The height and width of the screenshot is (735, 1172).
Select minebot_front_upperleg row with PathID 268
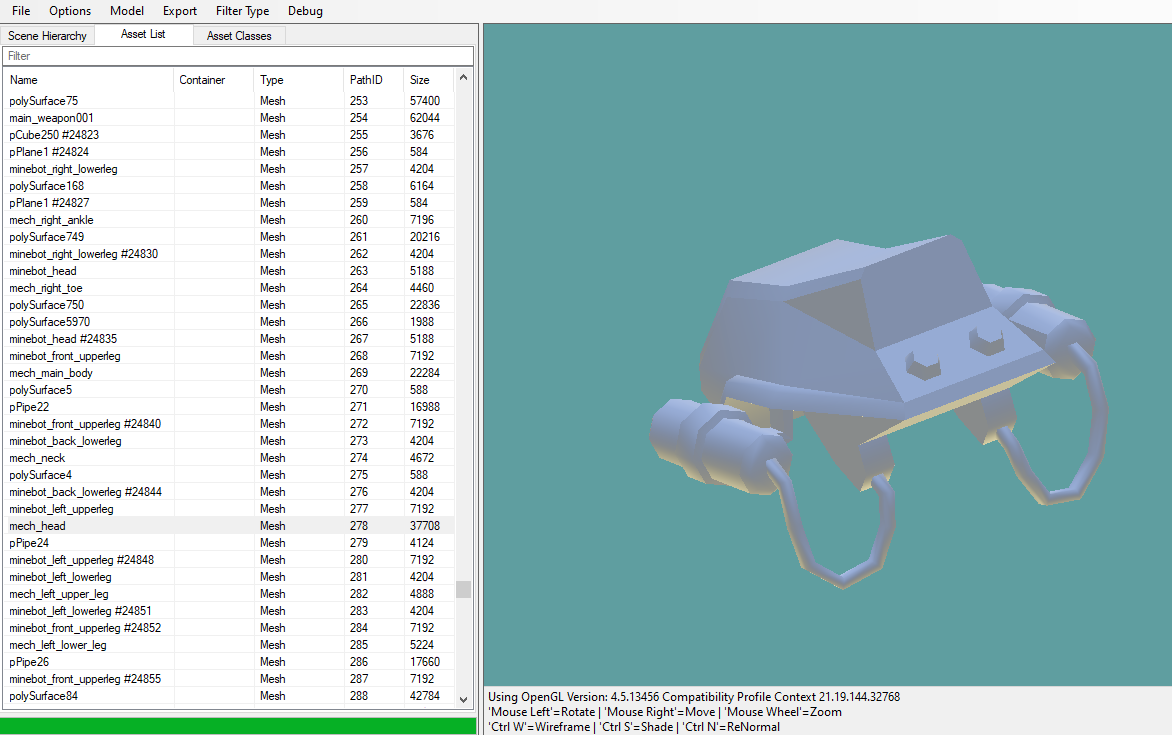pos(229,356)
